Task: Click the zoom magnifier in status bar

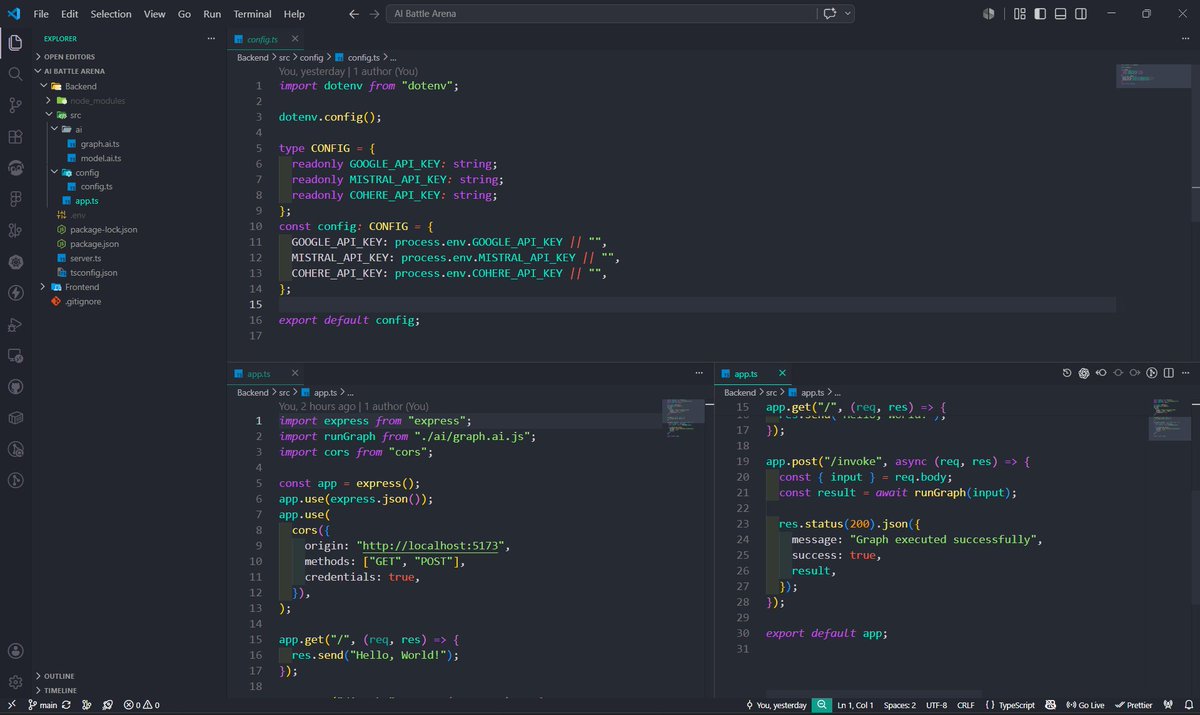Action: tap(822, 705)
